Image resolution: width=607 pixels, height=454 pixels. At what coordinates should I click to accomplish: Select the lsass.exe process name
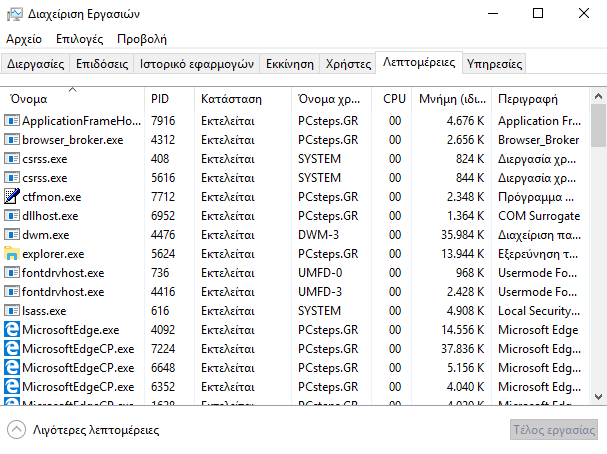click(x=44, y=311)
